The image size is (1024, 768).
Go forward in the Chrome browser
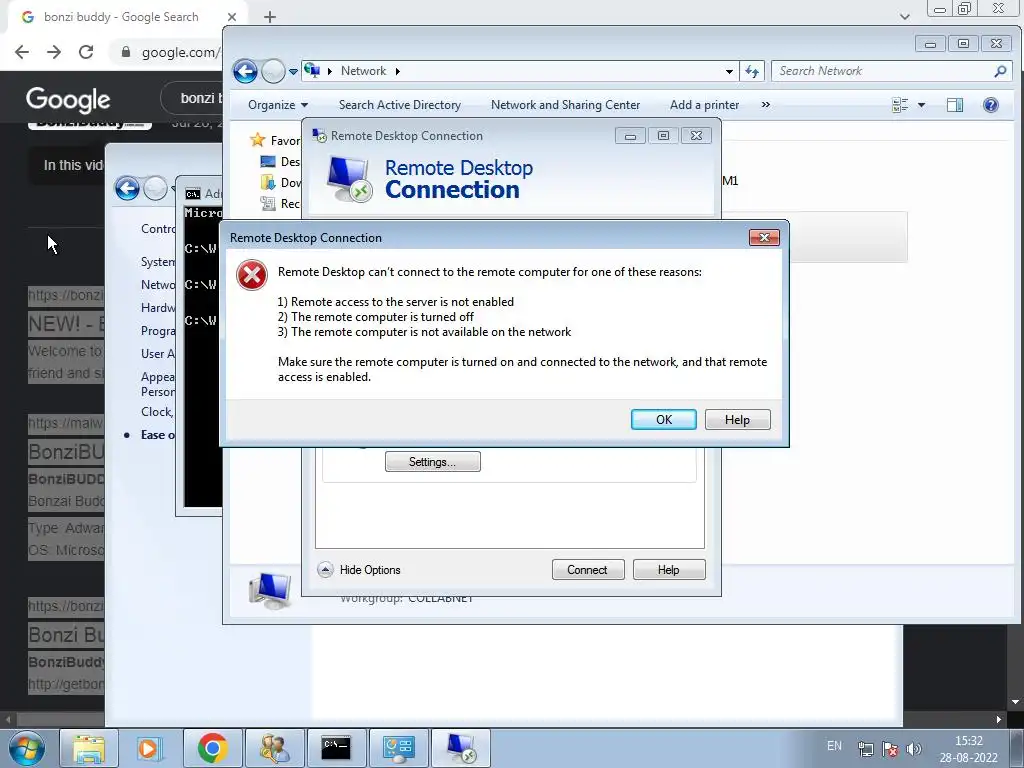[x=54, y=52]
